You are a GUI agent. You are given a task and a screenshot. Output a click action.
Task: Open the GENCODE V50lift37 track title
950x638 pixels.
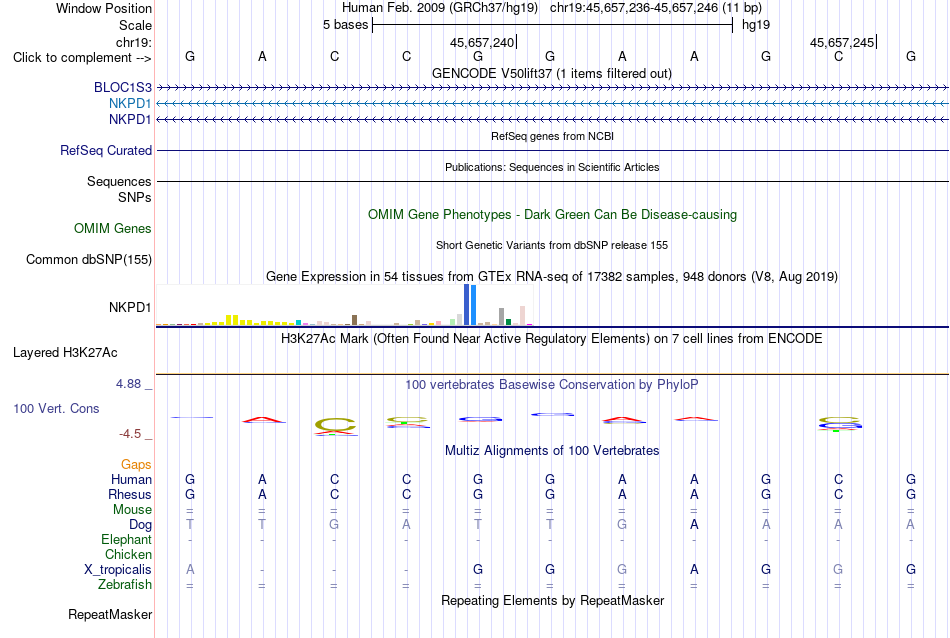[551, 73]
